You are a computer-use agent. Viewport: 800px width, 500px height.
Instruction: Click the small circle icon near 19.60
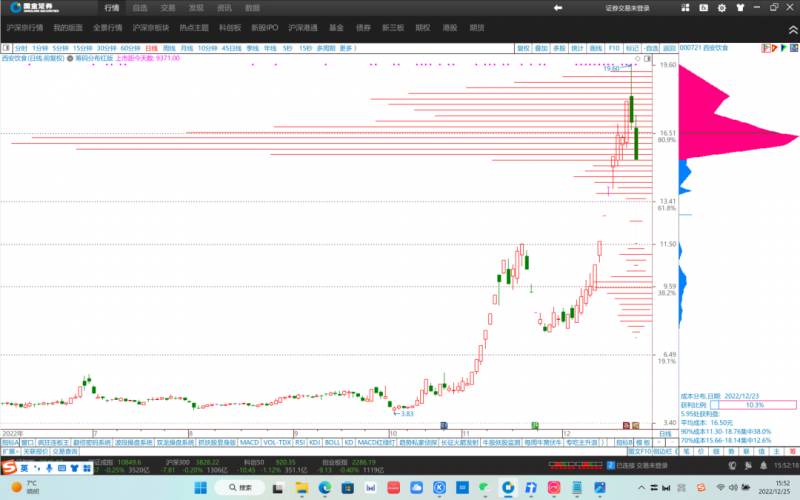[637, 59]
